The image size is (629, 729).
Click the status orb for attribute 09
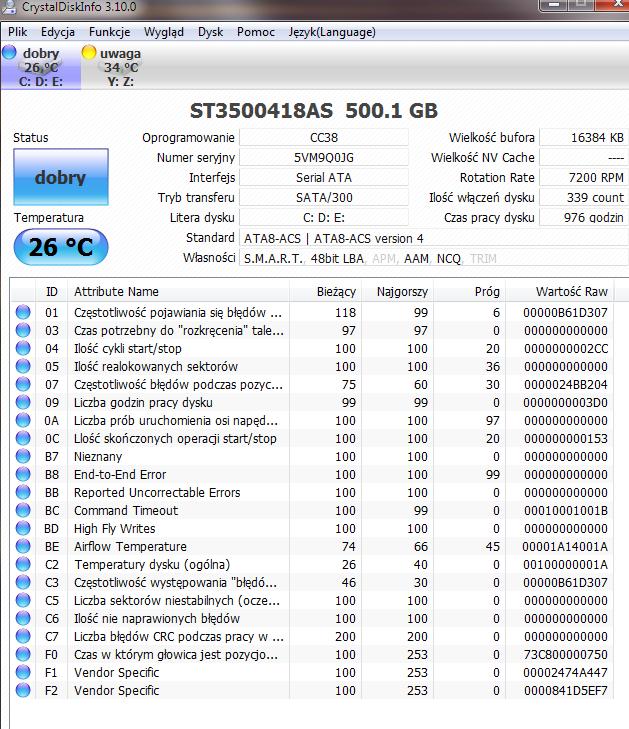click(x=23, y=402)
